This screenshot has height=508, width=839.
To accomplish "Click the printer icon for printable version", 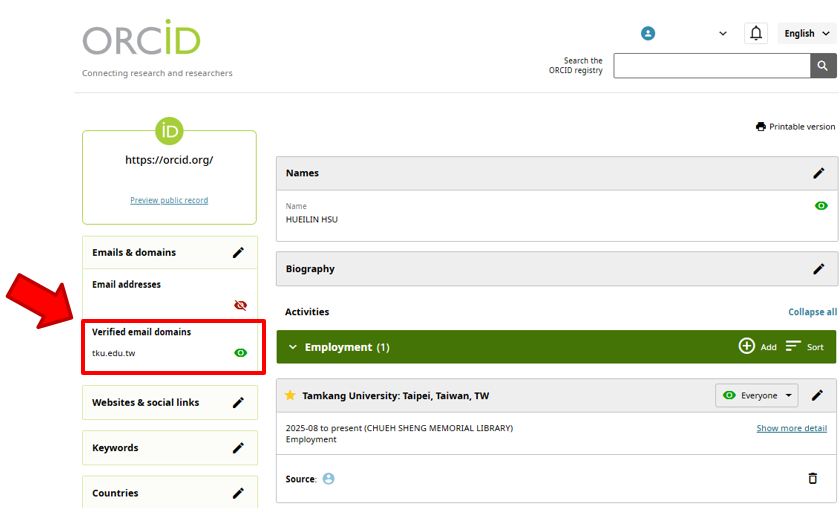I will click(x=760, y=127).
